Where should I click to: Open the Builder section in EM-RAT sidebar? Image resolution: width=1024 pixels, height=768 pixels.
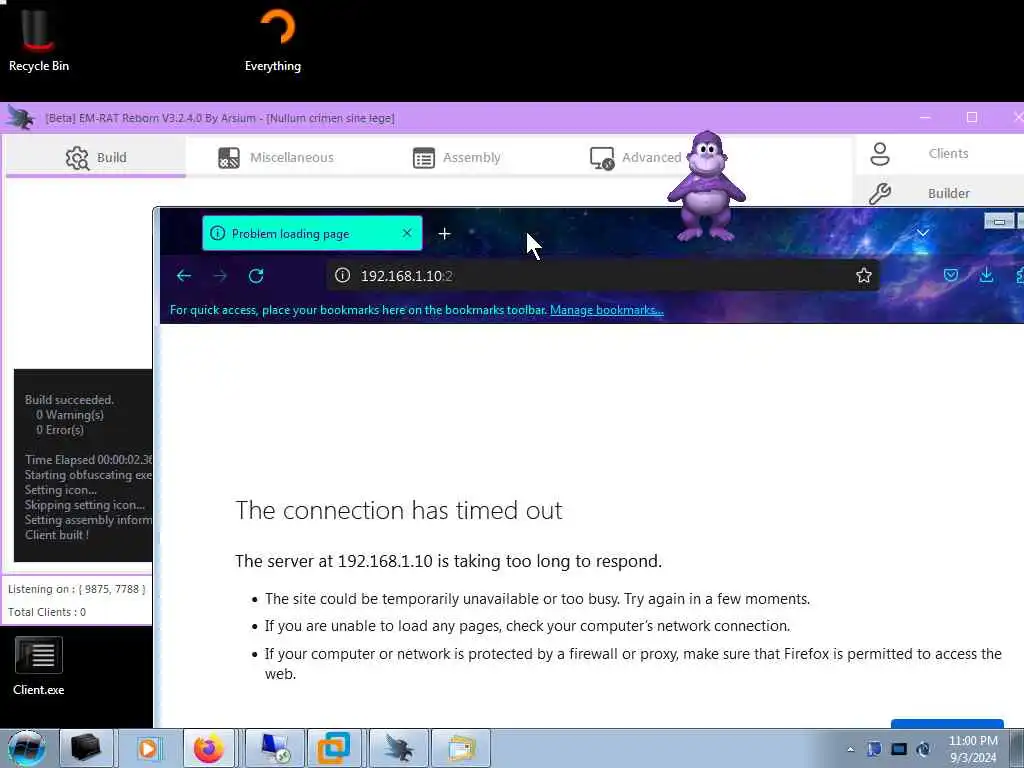point(939,193)
